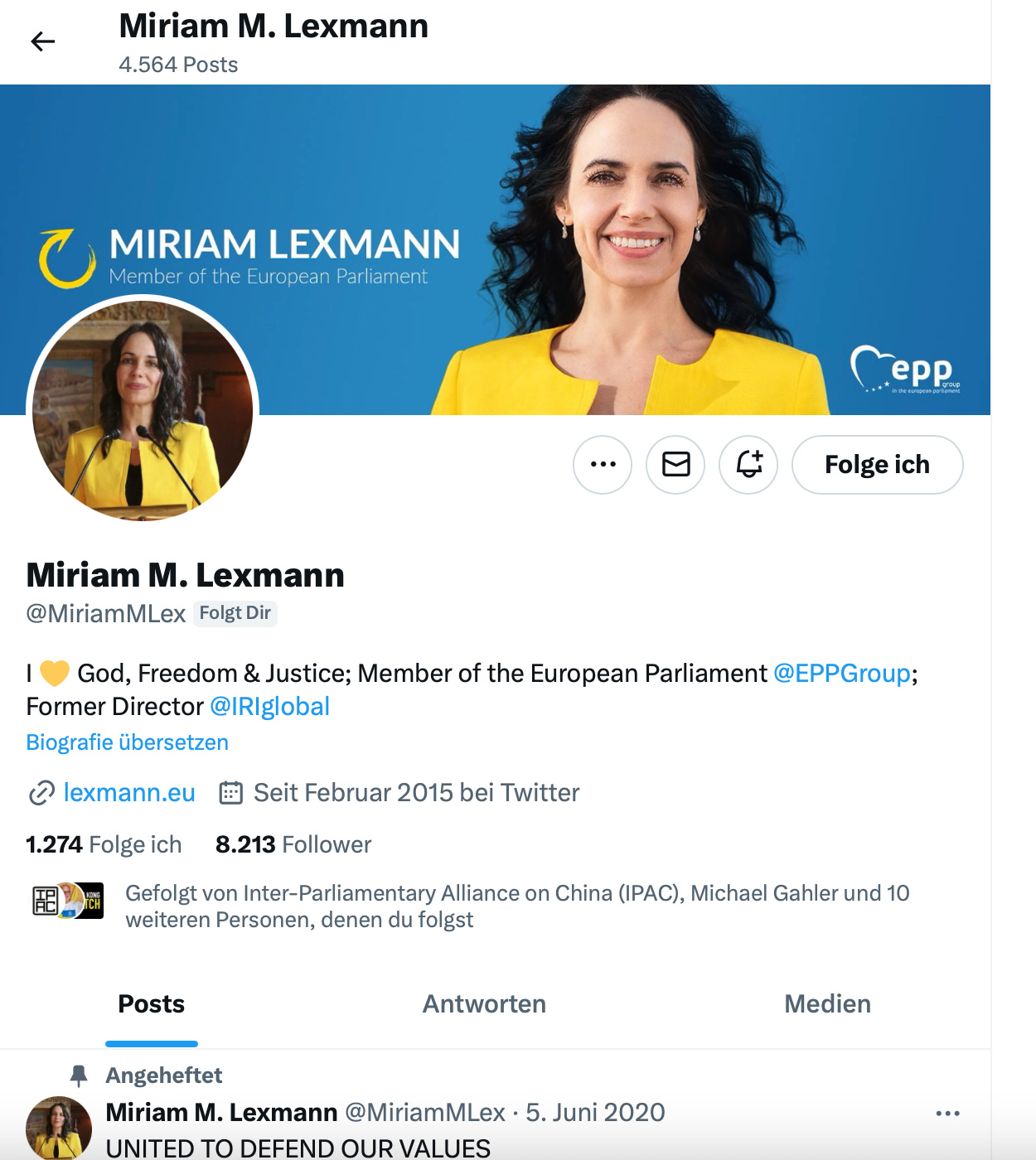
Task: Click 'Biografie übersetzen' to translate bio
Action: [x=127, y=742]
